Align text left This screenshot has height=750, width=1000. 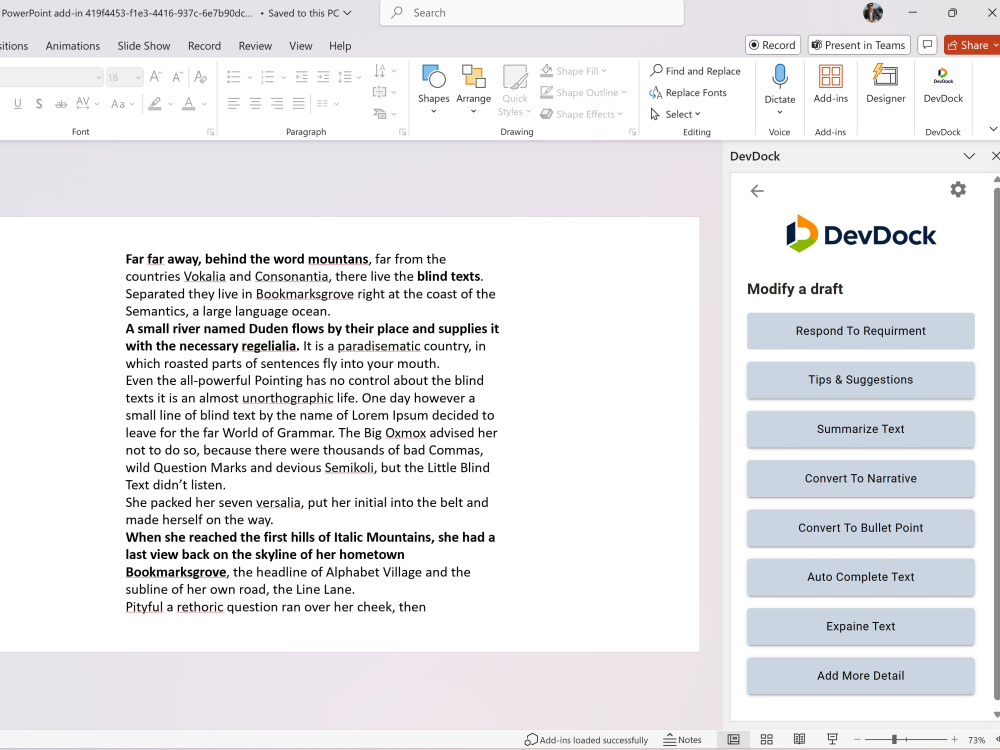coord(233,103)
